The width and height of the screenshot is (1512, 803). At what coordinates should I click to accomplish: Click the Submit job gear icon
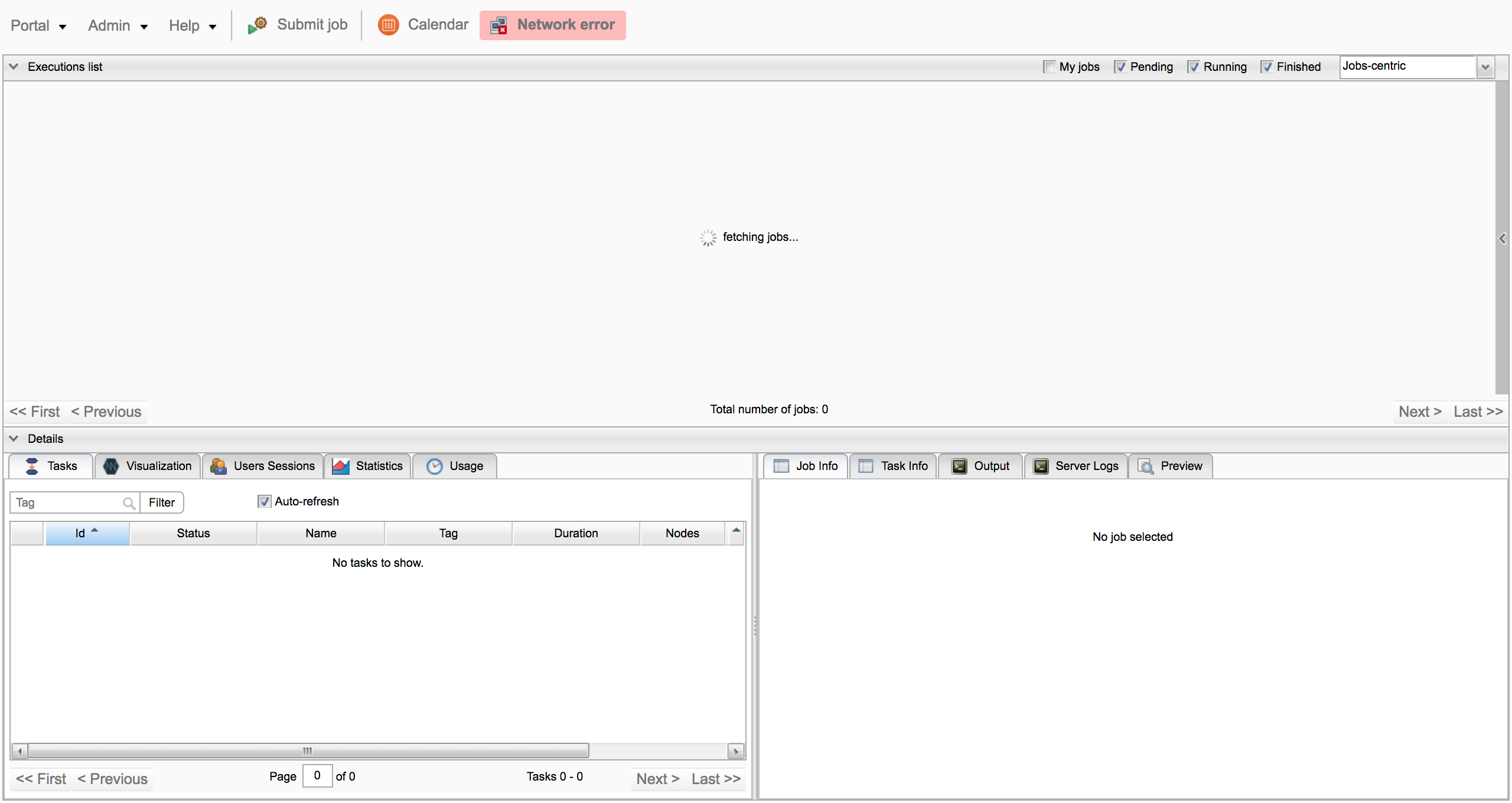(x=257, y=25)
